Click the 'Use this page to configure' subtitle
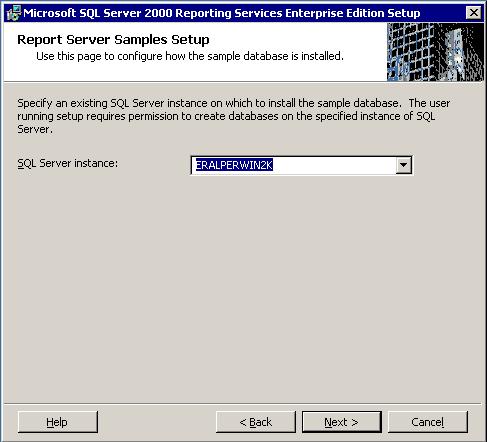 190,56
